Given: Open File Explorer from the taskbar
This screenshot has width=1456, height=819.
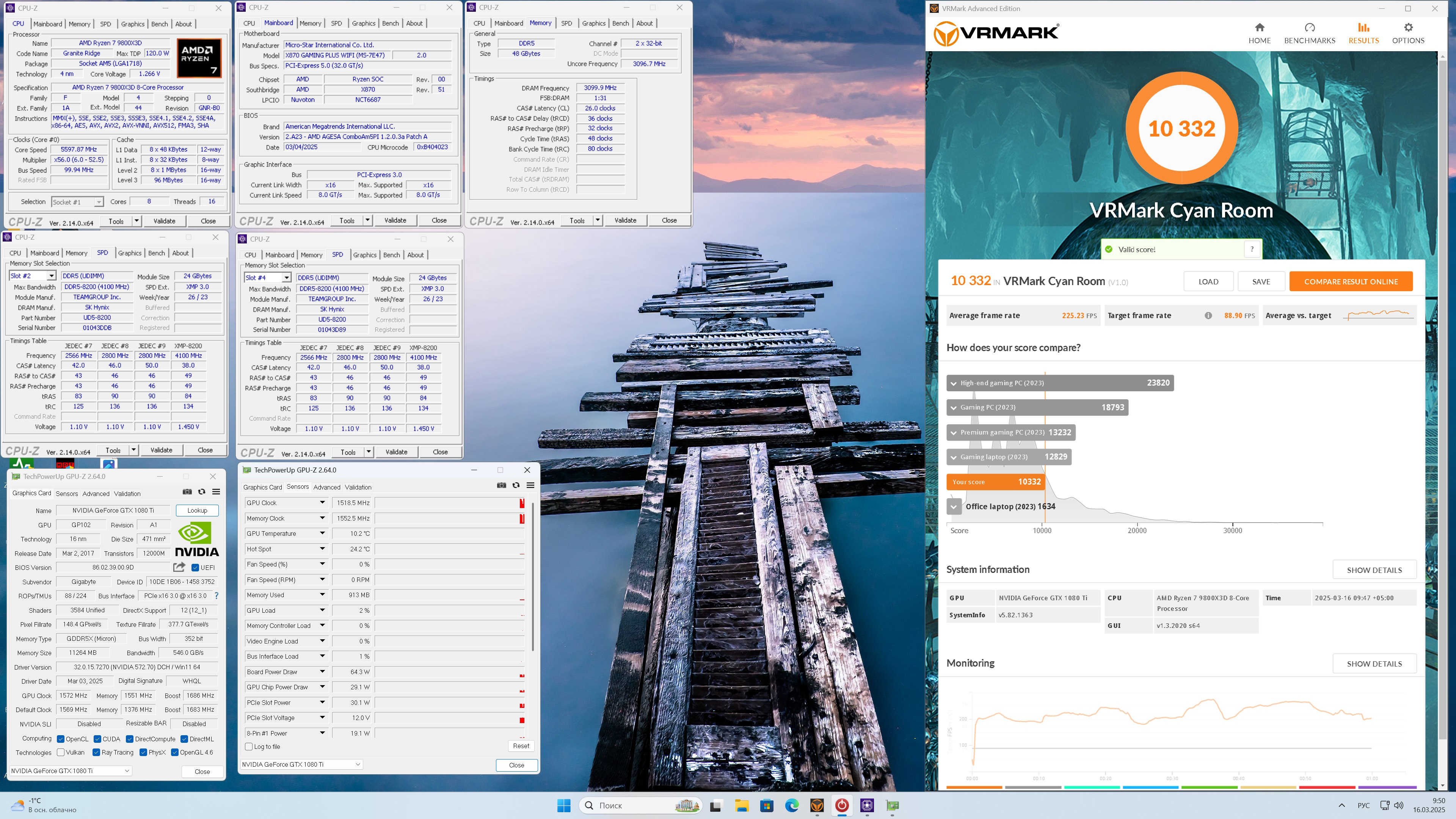Looking at the screenshot, I should 742,805.
